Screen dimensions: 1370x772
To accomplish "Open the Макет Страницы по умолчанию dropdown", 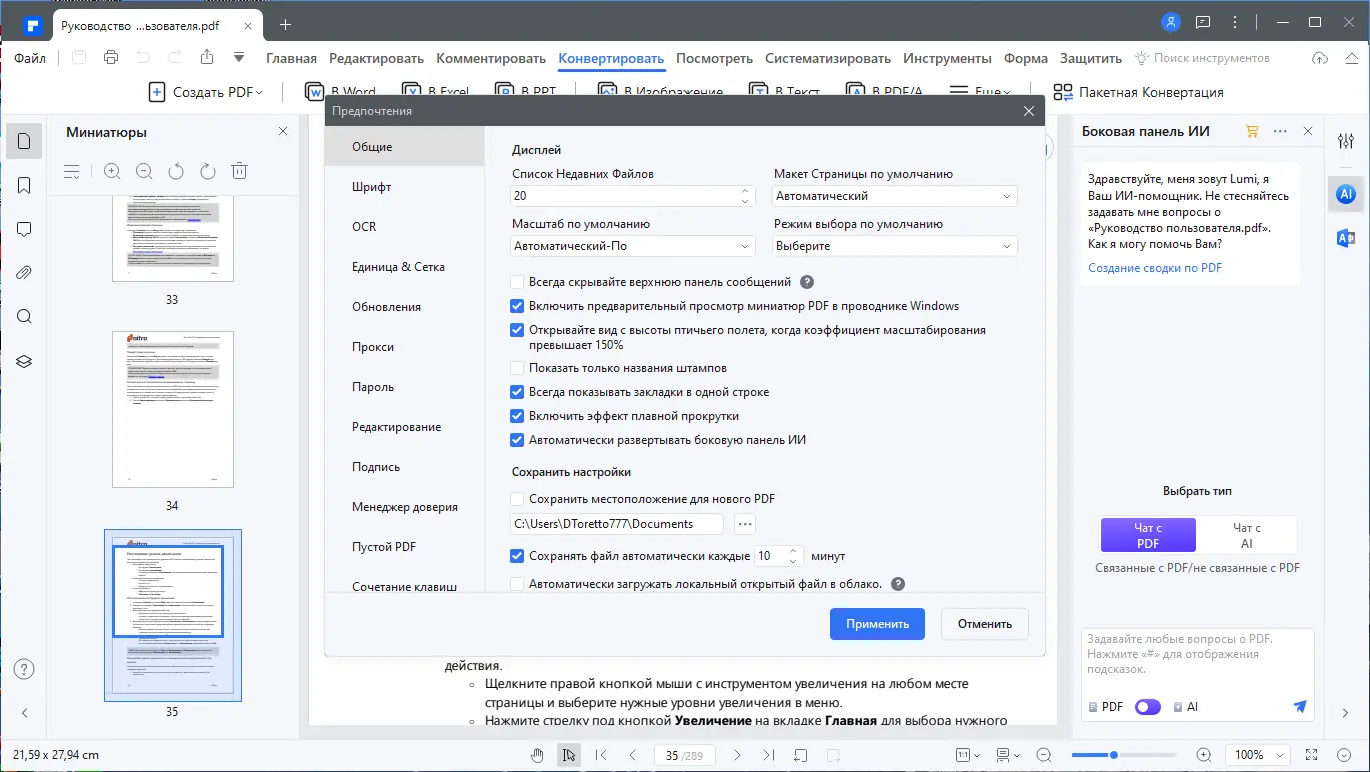I will [x=893, y=196].
